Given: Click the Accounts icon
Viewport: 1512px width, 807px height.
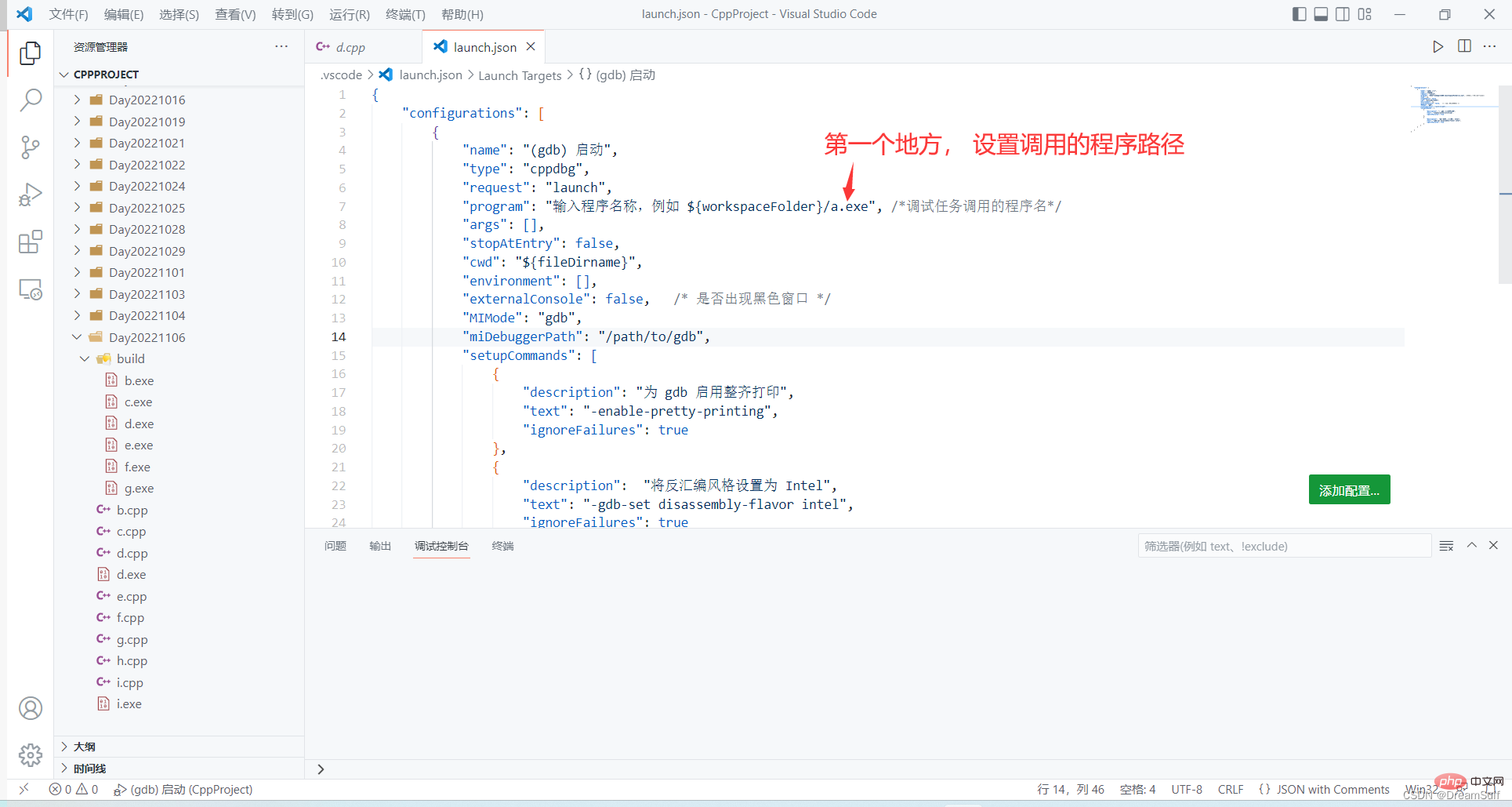Looking at the screenshot, I should 31,708.
